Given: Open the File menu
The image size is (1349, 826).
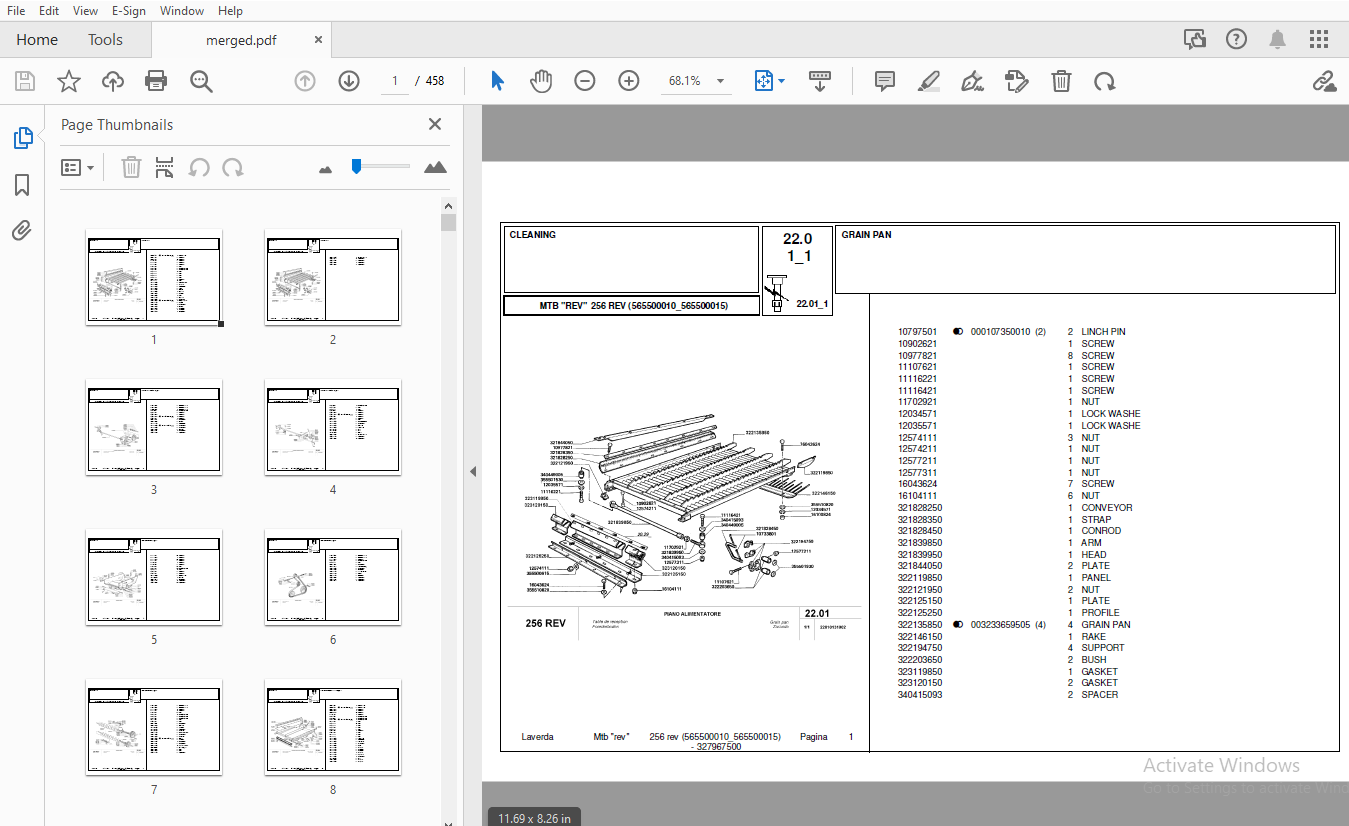Looking at the screenshot, I should (x=16, y=11).
